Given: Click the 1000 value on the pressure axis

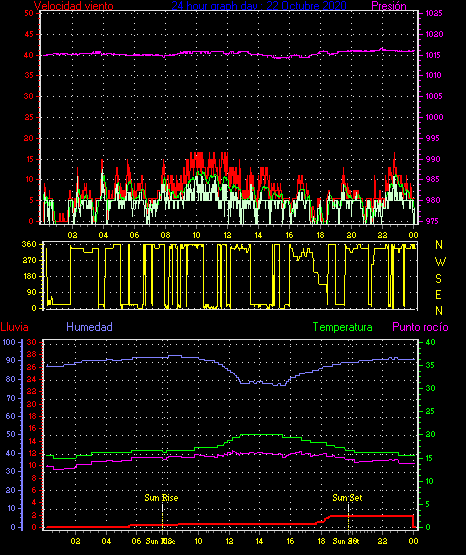Looking at the screenshot, I should pos(434,117).
